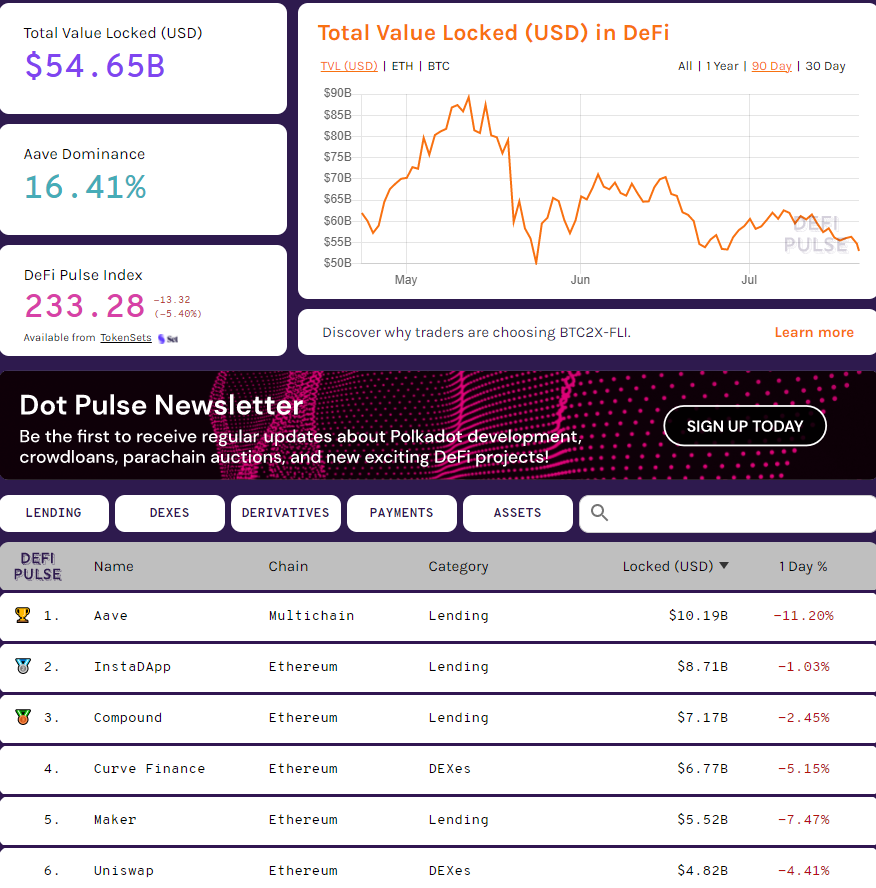This screenshot has height=888, width=876.
Task: Click the DeFi Pulse logo in table header
Action: 37,566
